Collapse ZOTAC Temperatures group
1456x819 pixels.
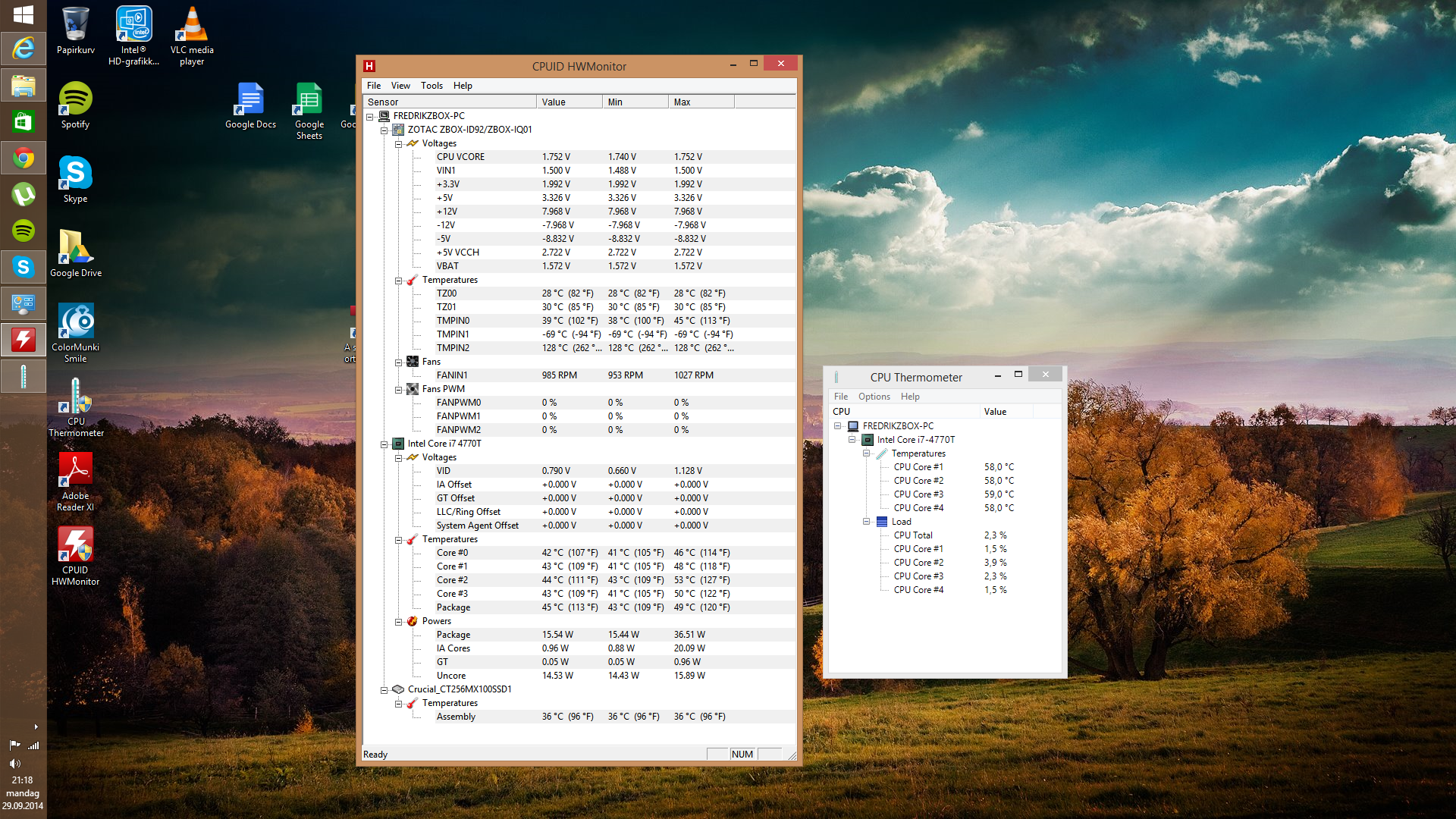pos(399,281)
